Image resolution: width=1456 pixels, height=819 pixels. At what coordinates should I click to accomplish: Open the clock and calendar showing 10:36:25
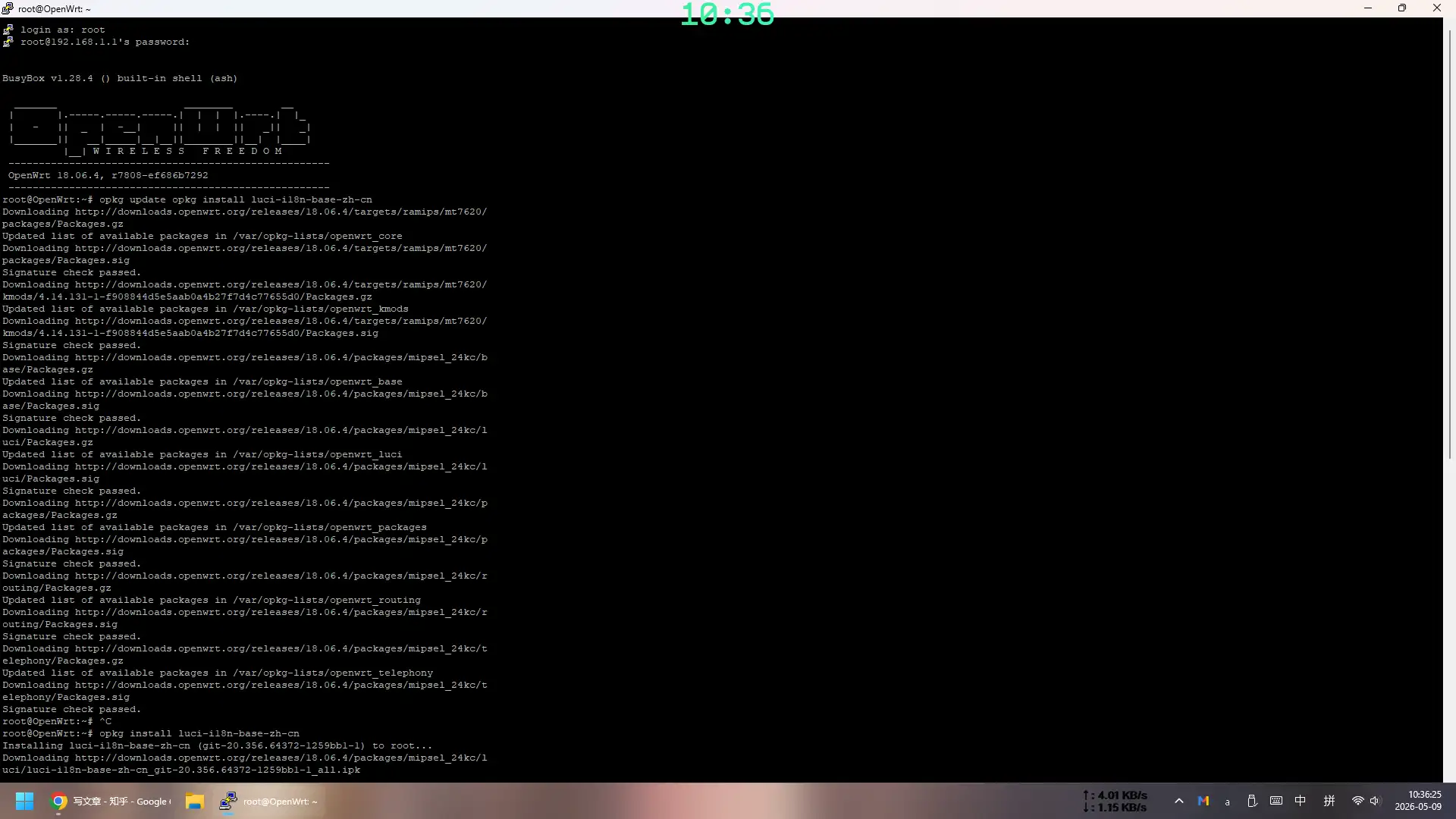click(x=1418, y=801)
